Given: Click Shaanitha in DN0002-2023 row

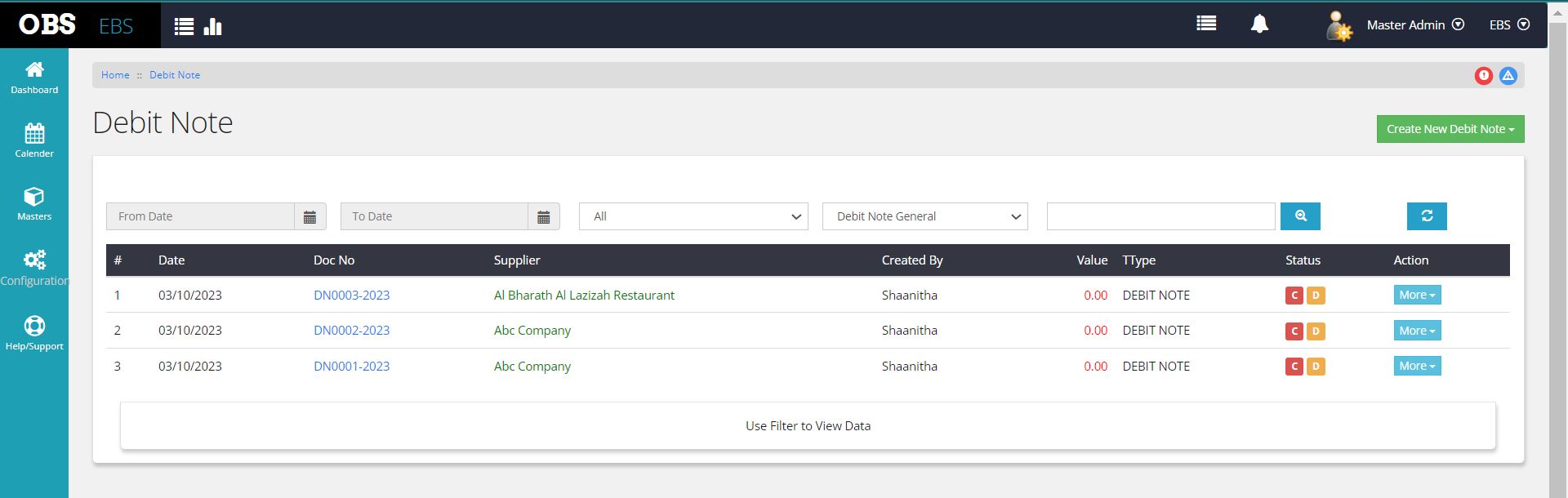Looking at the screenshot, I should 910,331.
